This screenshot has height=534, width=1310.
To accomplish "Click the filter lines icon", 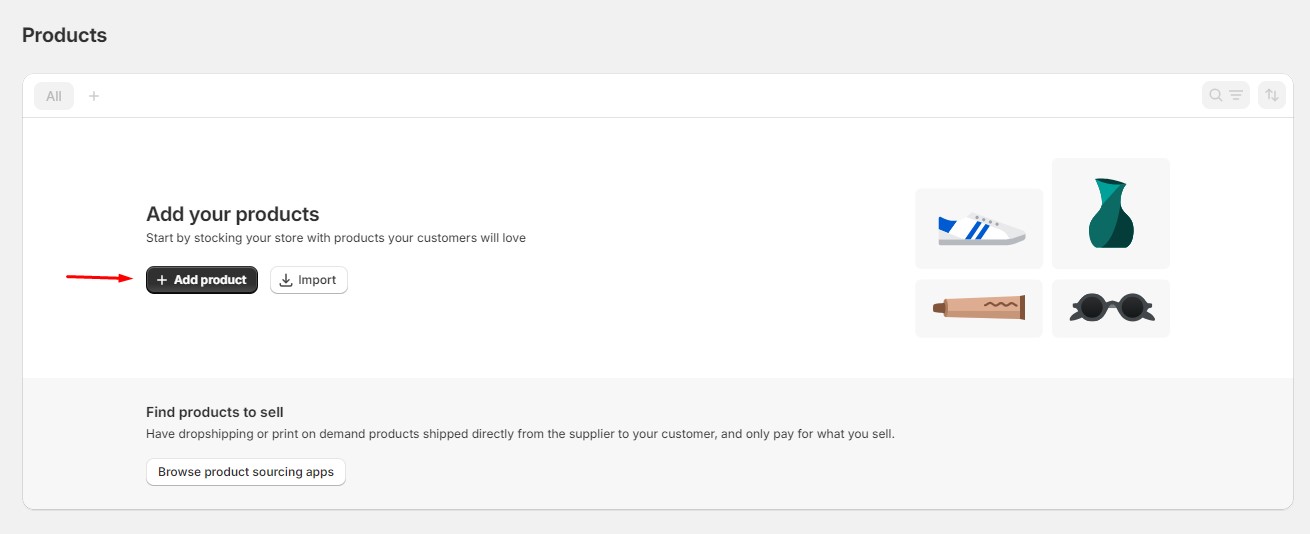I will click(1236, 95).
